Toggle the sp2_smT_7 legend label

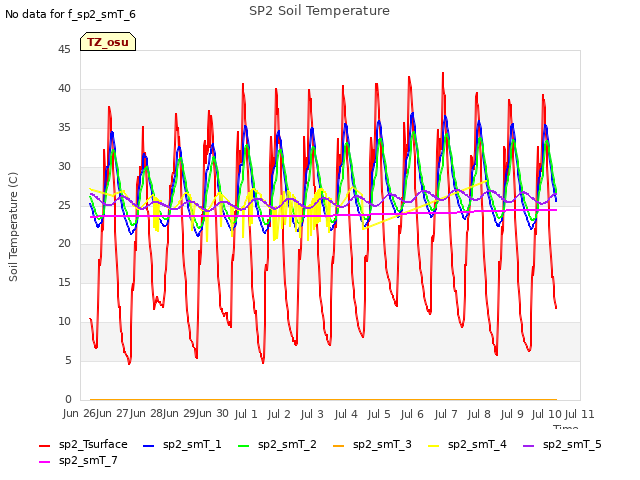pyautogui.click(x=88, y=460)
